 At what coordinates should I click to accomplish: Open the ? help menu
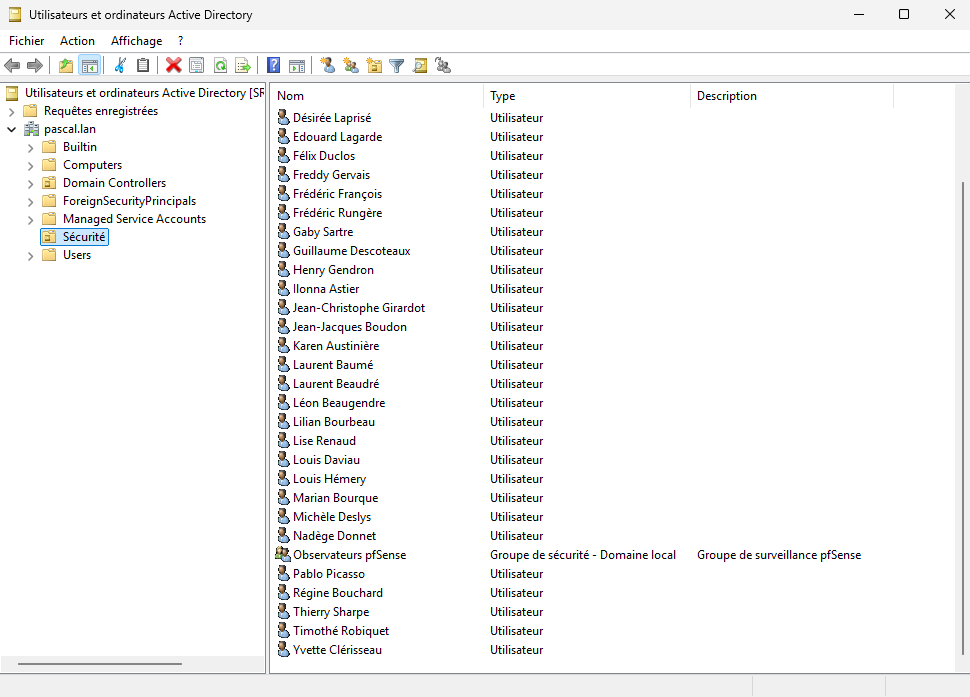(x=181, y=41)
